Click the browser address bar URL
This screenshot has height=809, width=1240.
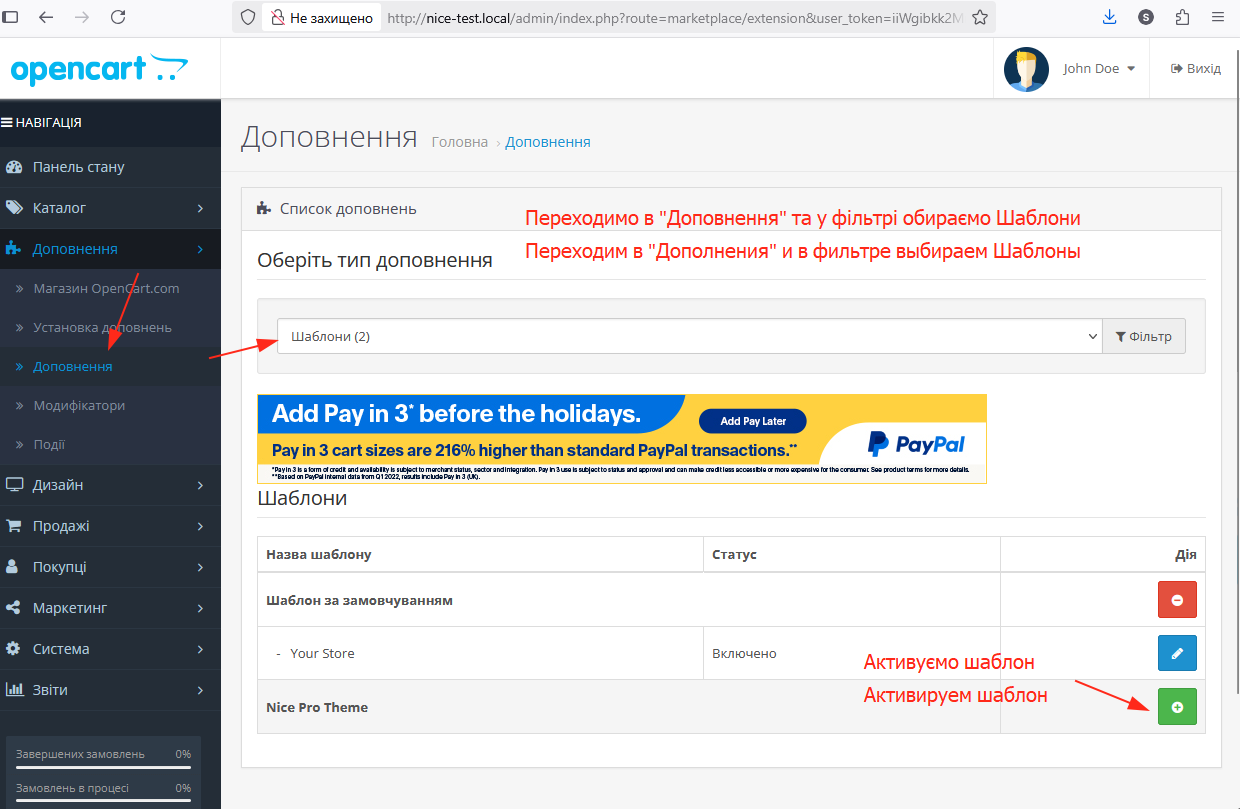(x=673, y=17)
